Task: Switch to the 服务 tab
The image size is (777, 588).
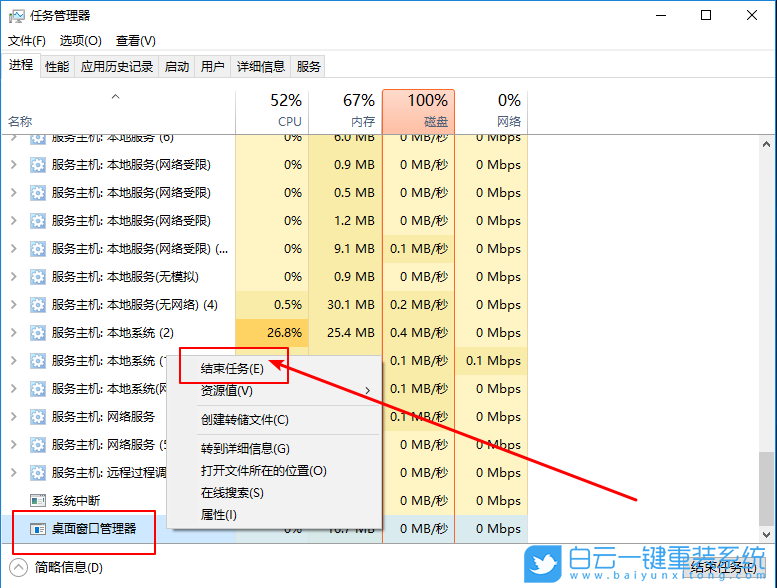Action: [x=308, y=66]
